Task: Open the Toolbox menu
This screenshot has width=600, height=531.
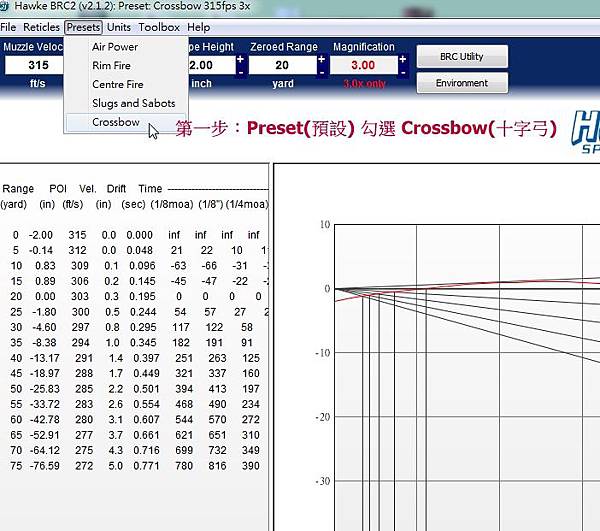Action: 159,27
